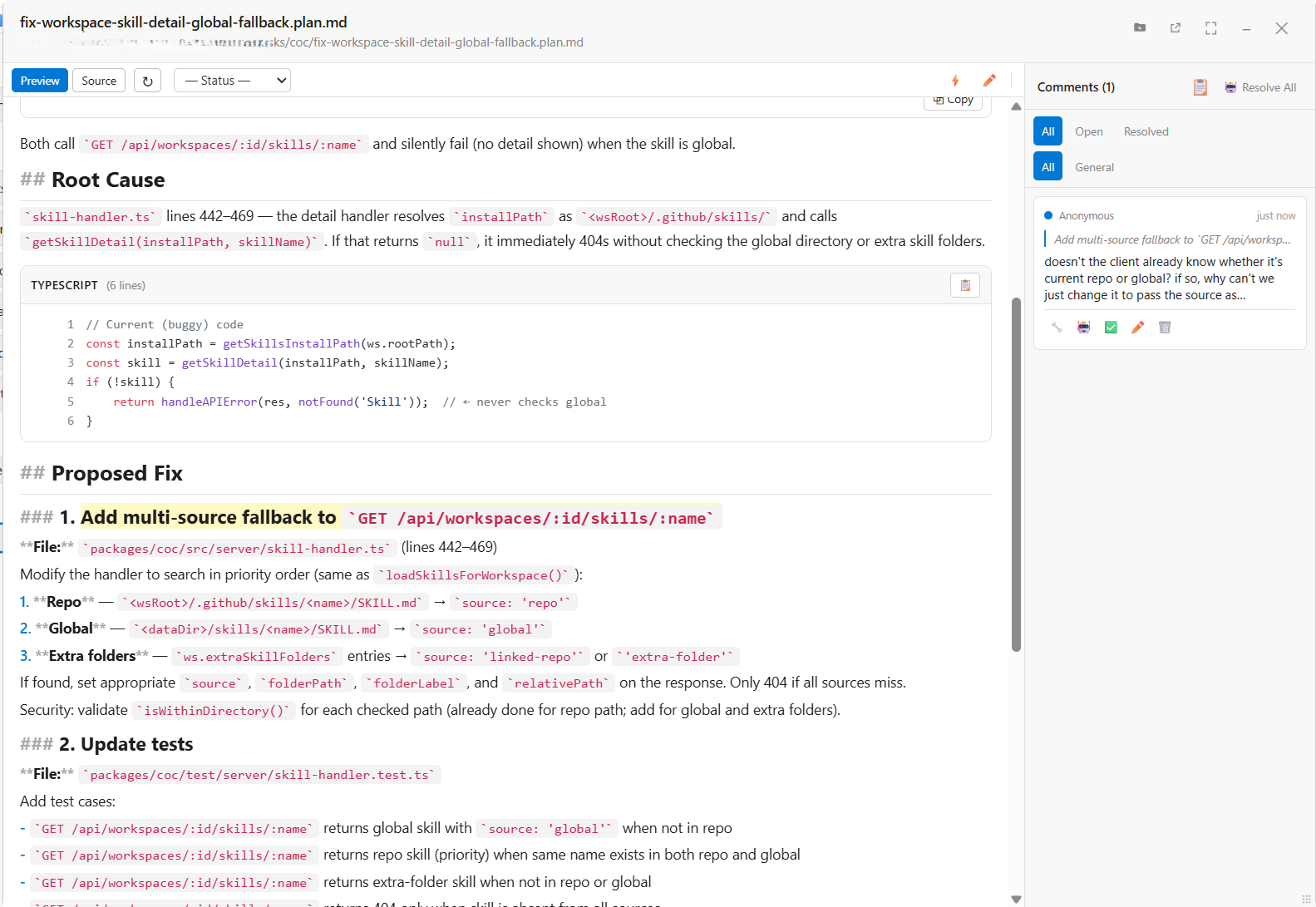Screen dimensions: 1316x907
Task: Click the orange lightning bolt icon
Action: click(x=955, y=81)
